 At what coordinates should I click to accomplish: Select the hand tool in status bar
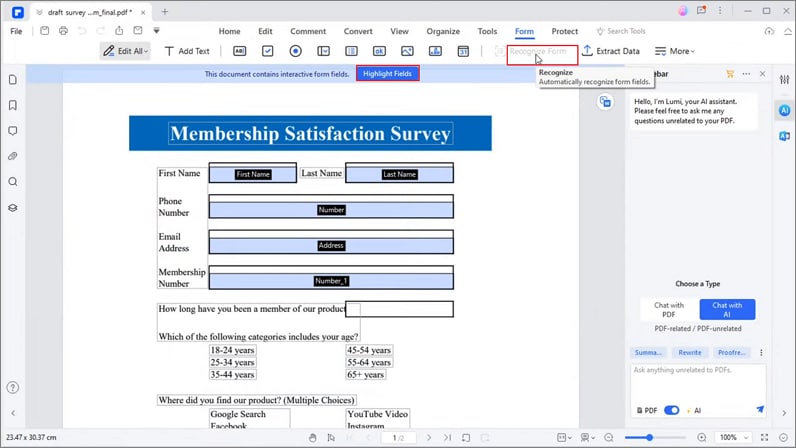tap(312, 437)
